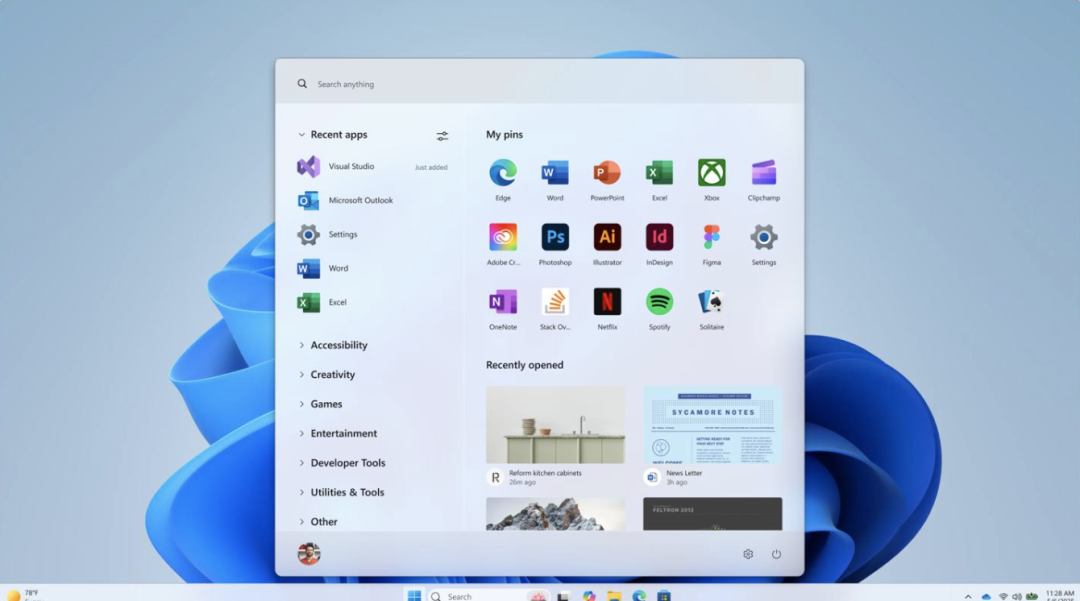This screenshot has width=1080, height=601.
Task: Click the power button icon
Action: 776,554
